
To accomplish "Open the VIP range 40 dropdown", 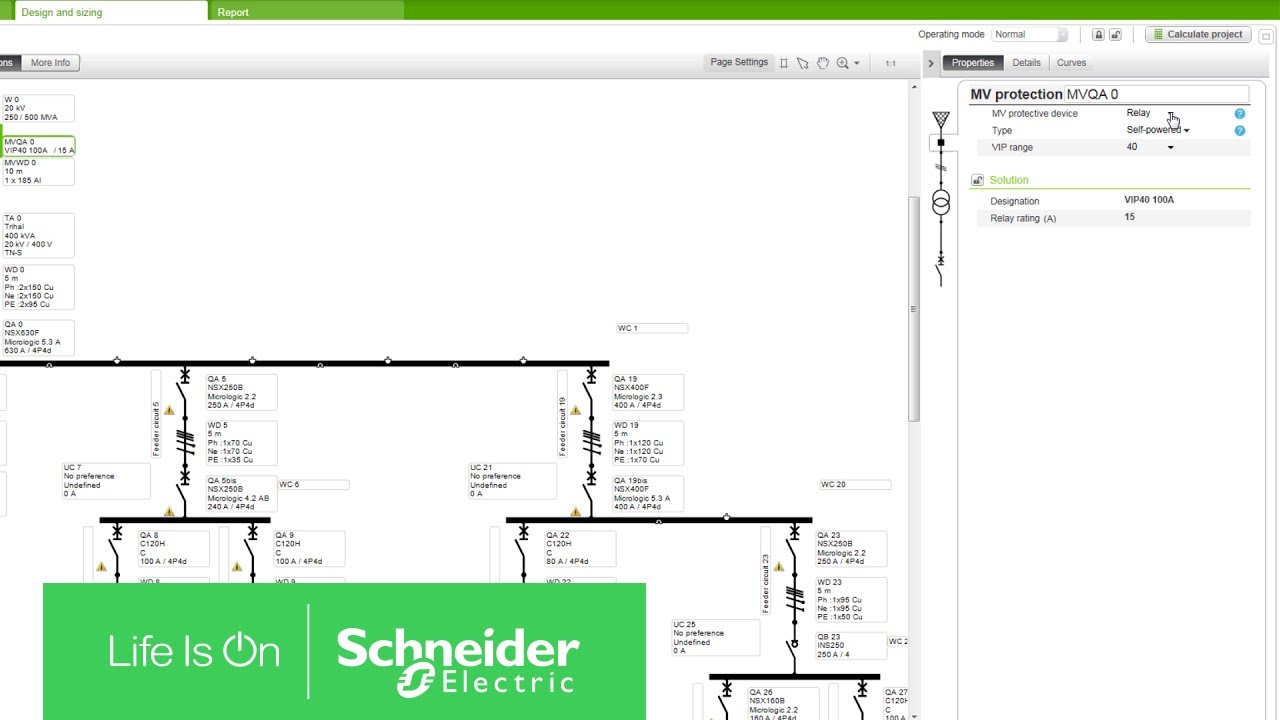I will [1150, 147].
